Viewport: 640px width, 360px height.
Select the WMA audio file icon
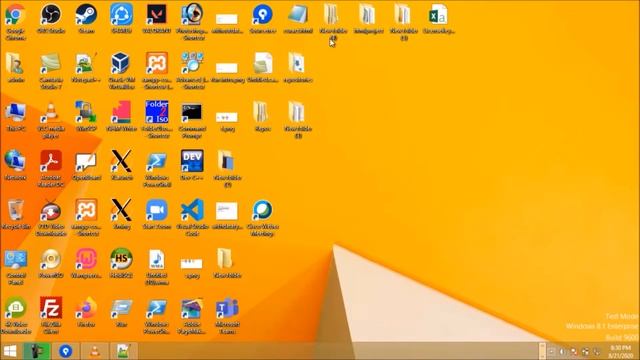click(157, 267)
